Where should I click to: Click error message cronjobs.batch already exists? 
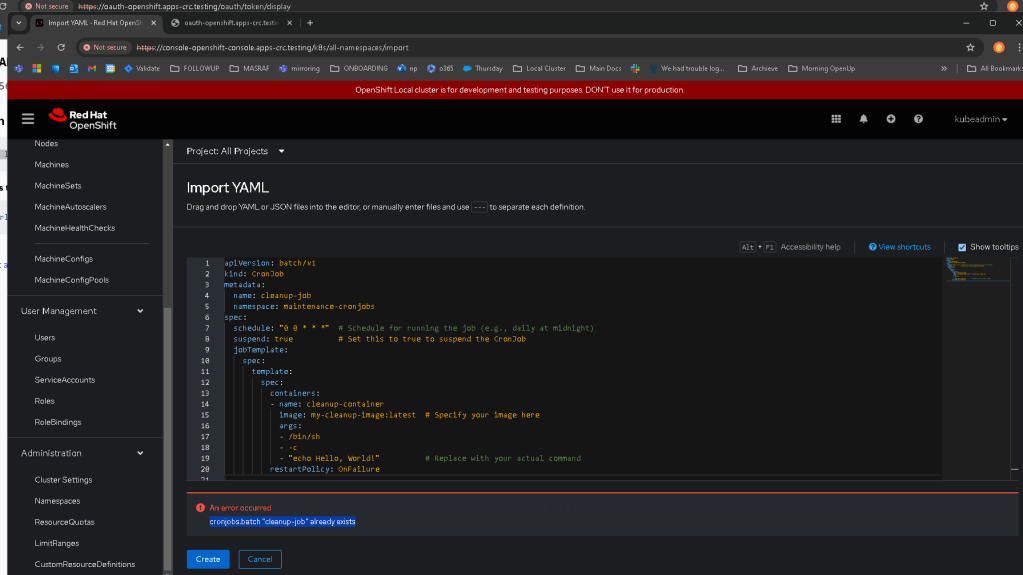point(282,522)
